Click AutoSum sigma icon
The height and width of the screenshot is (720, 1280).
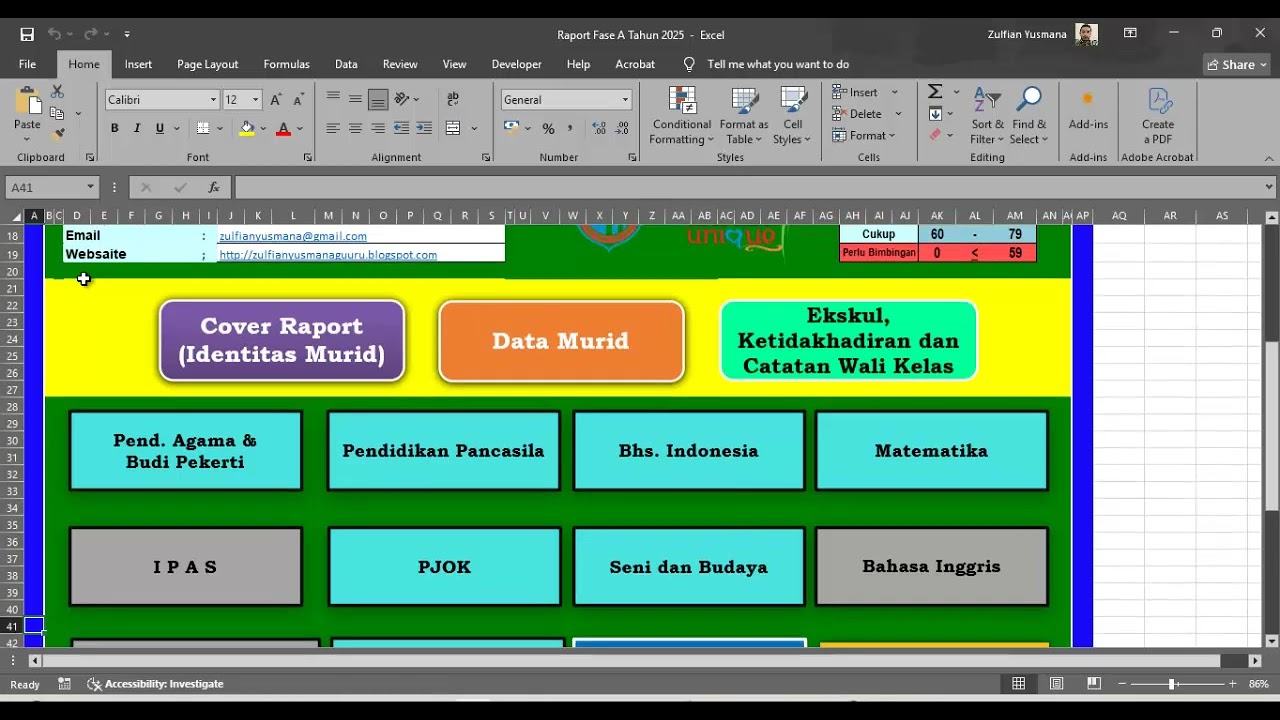click(x=935, y=92)
